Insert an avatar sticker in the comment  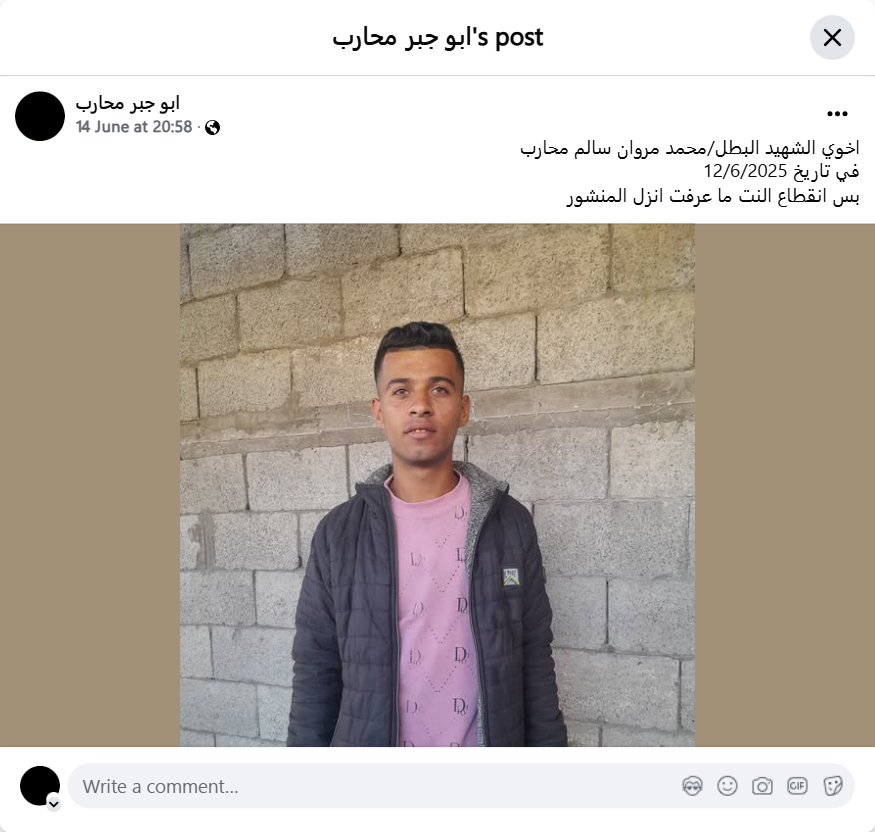tap(692, 786)
